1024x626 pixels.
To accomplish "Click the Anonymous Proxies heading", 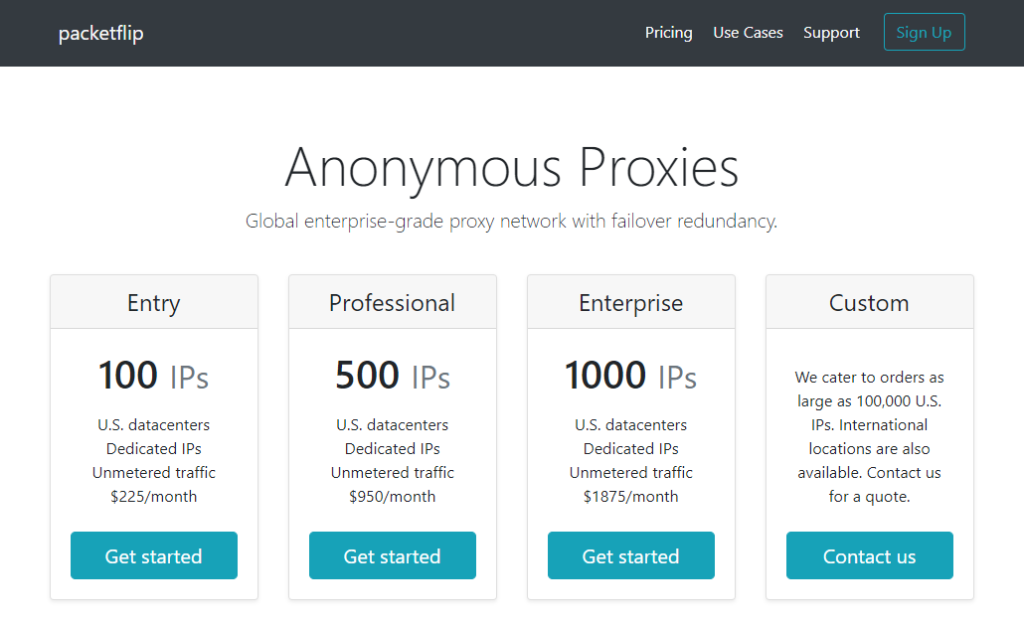I will tap(511, 167).
